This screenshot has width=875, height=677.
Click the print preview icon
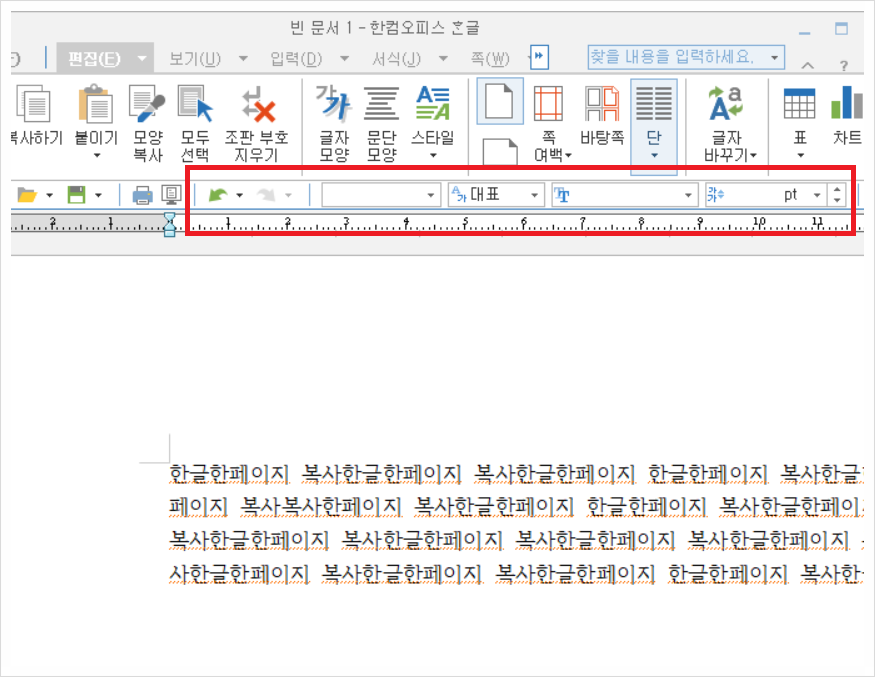coord(171,195)
